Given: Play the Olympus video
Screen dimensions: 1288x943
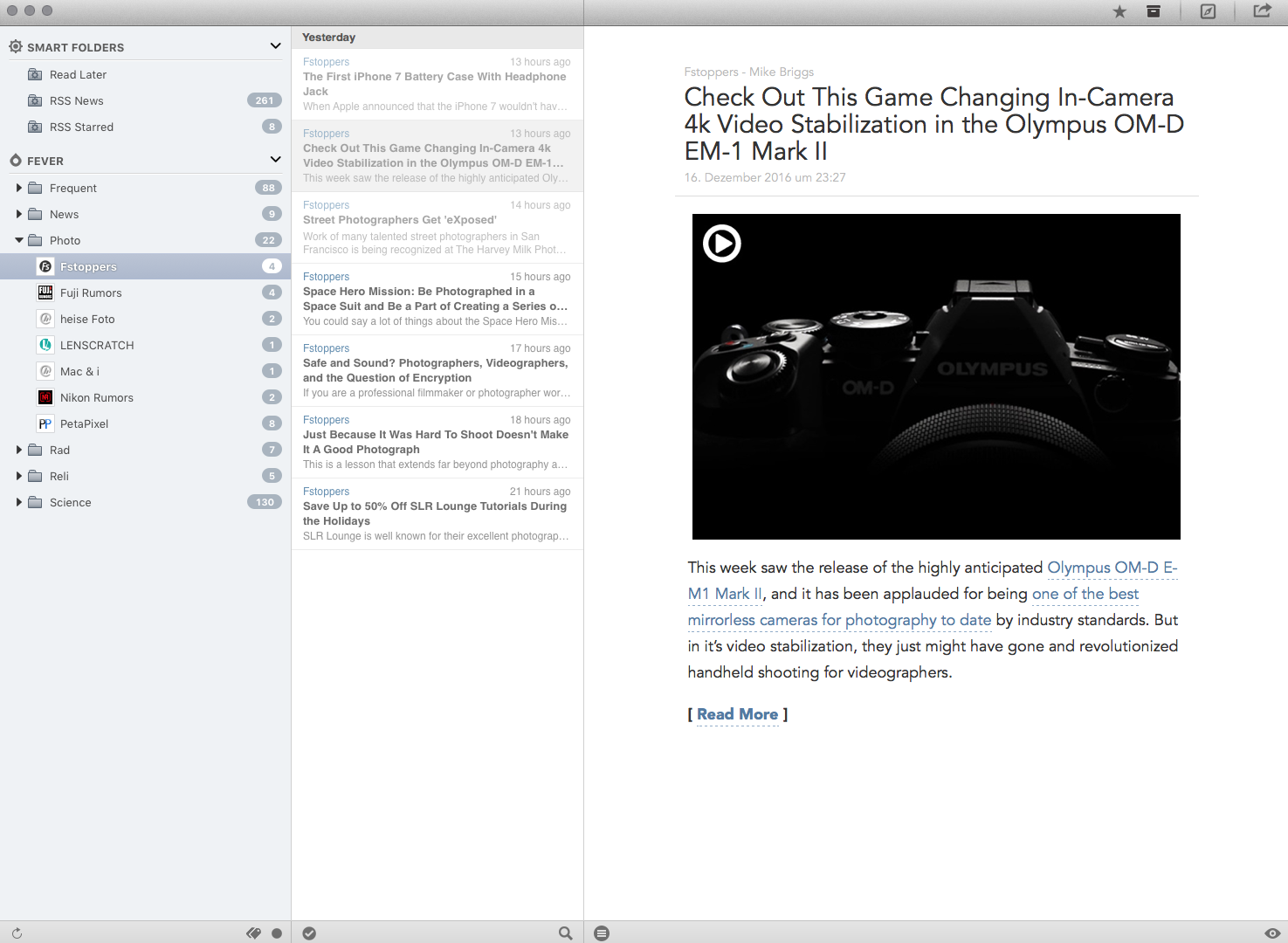Looking at the screenshot, I should pos(722,244).
